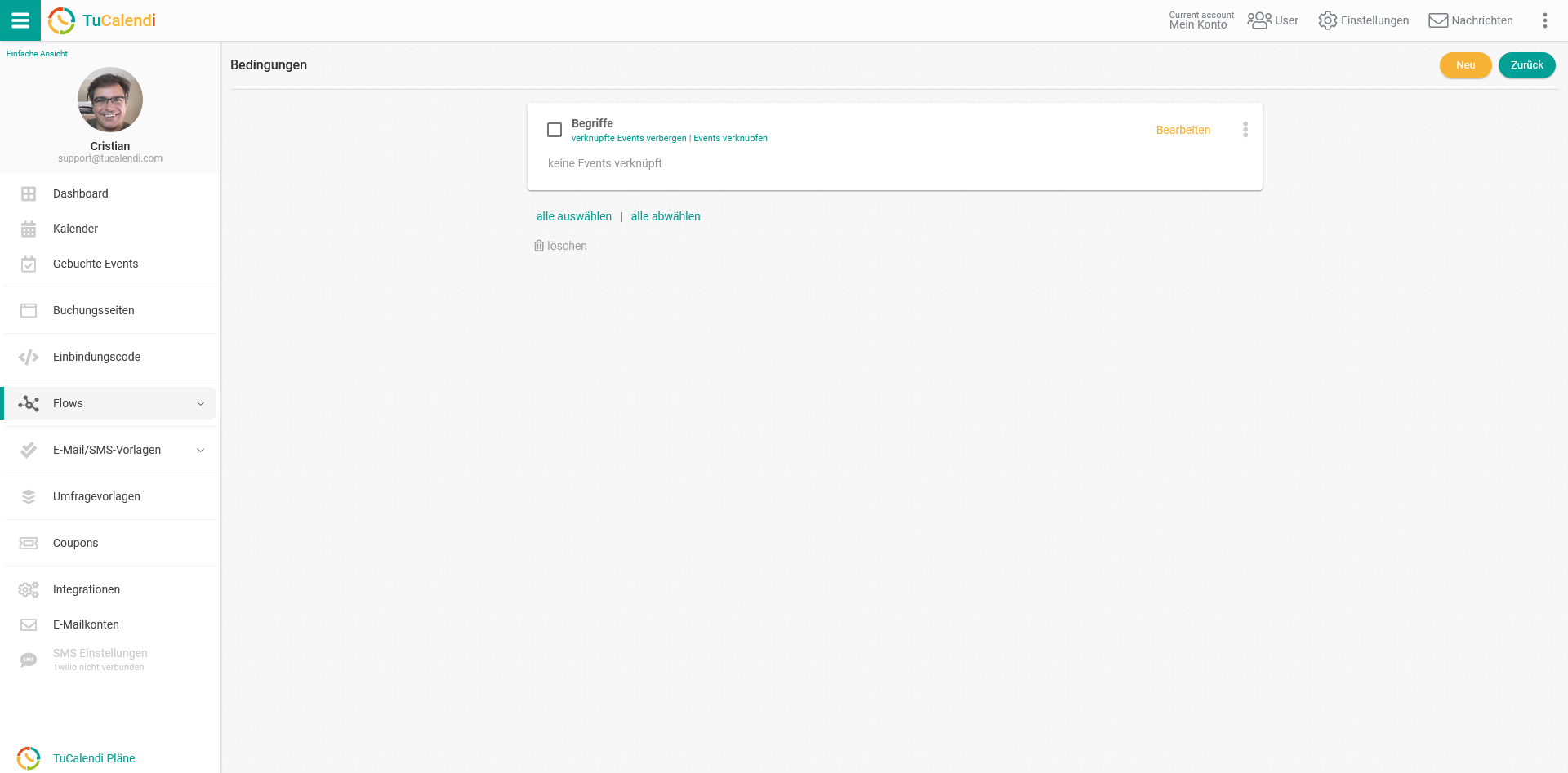Viewport: 1568px width, 773px height.
Task: Open Nachrichten envelope messages
Action: pos(1437,20)
